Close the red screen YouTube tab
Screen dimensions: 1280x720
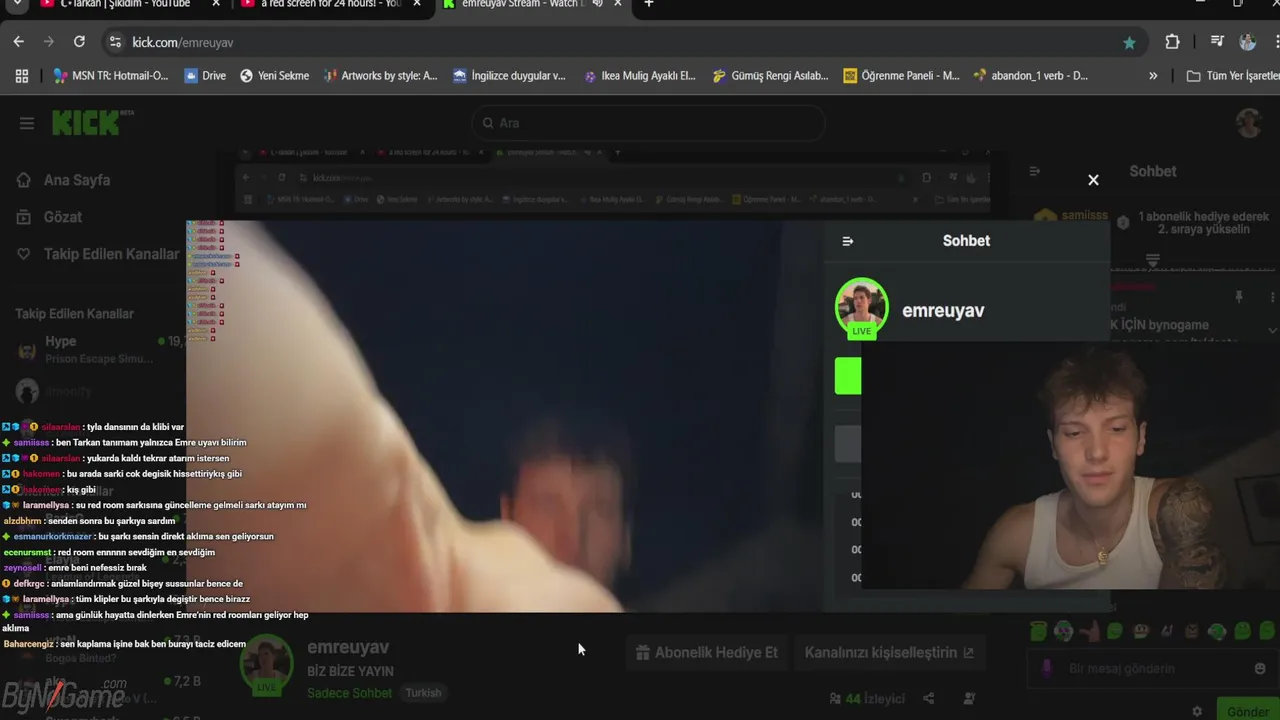pos(417,4)
